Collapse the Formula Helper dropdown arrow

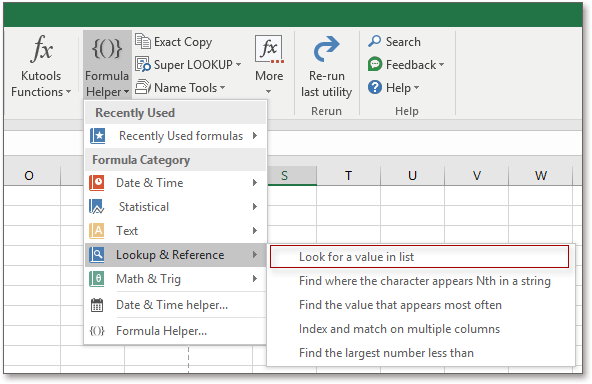pos(126,92)
